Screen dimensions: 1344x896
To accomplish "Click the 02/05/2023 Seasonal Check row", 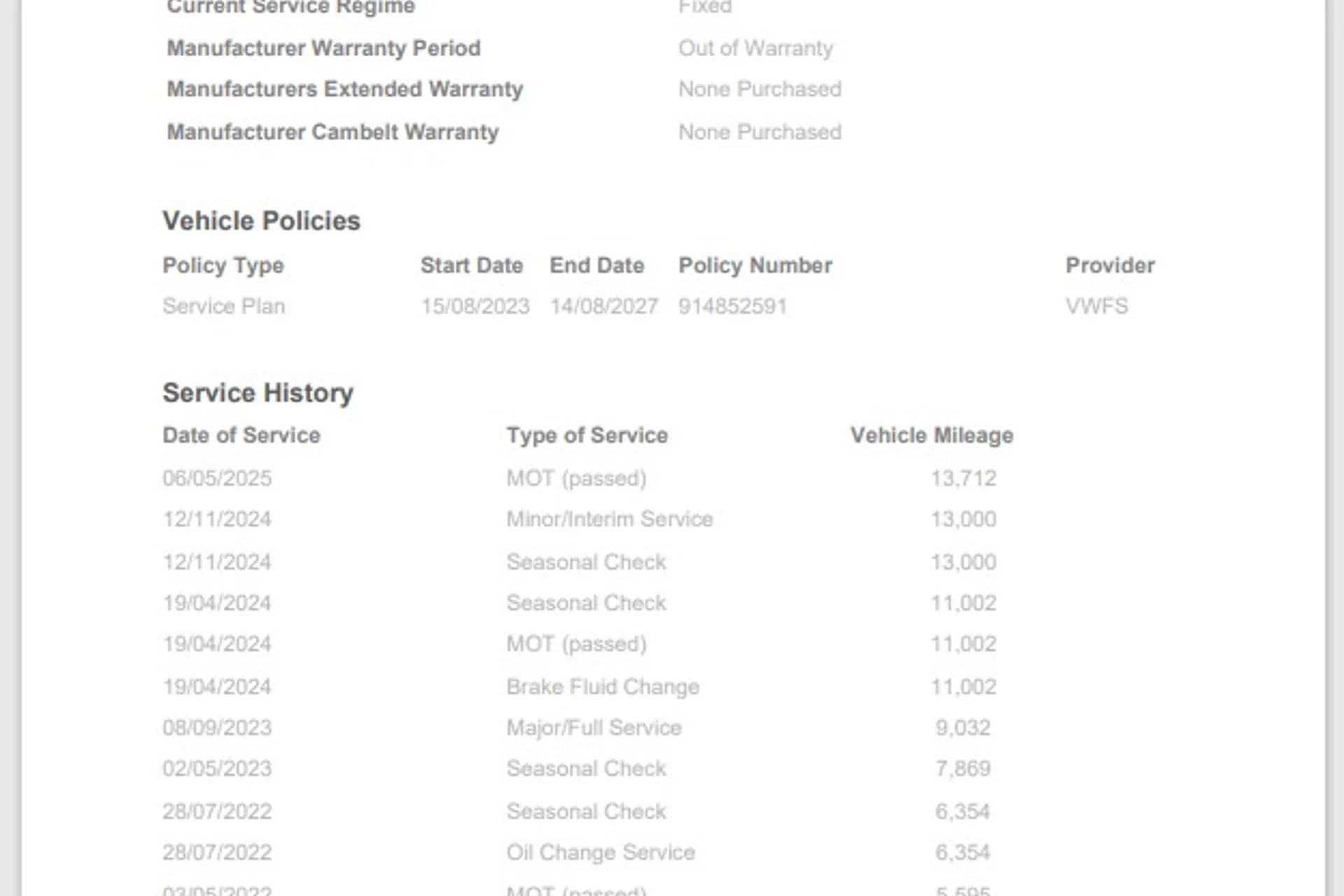I will tap(586, 769).
